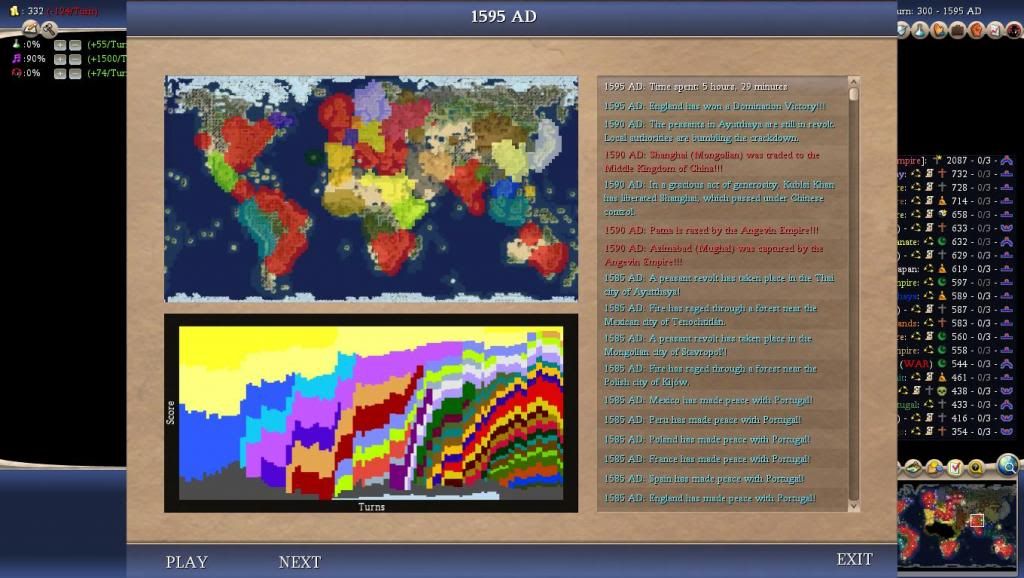The width and height of the screenshot is (1024, 578).
Task: Click the replay log scroll down arrow
Action: 853,506
